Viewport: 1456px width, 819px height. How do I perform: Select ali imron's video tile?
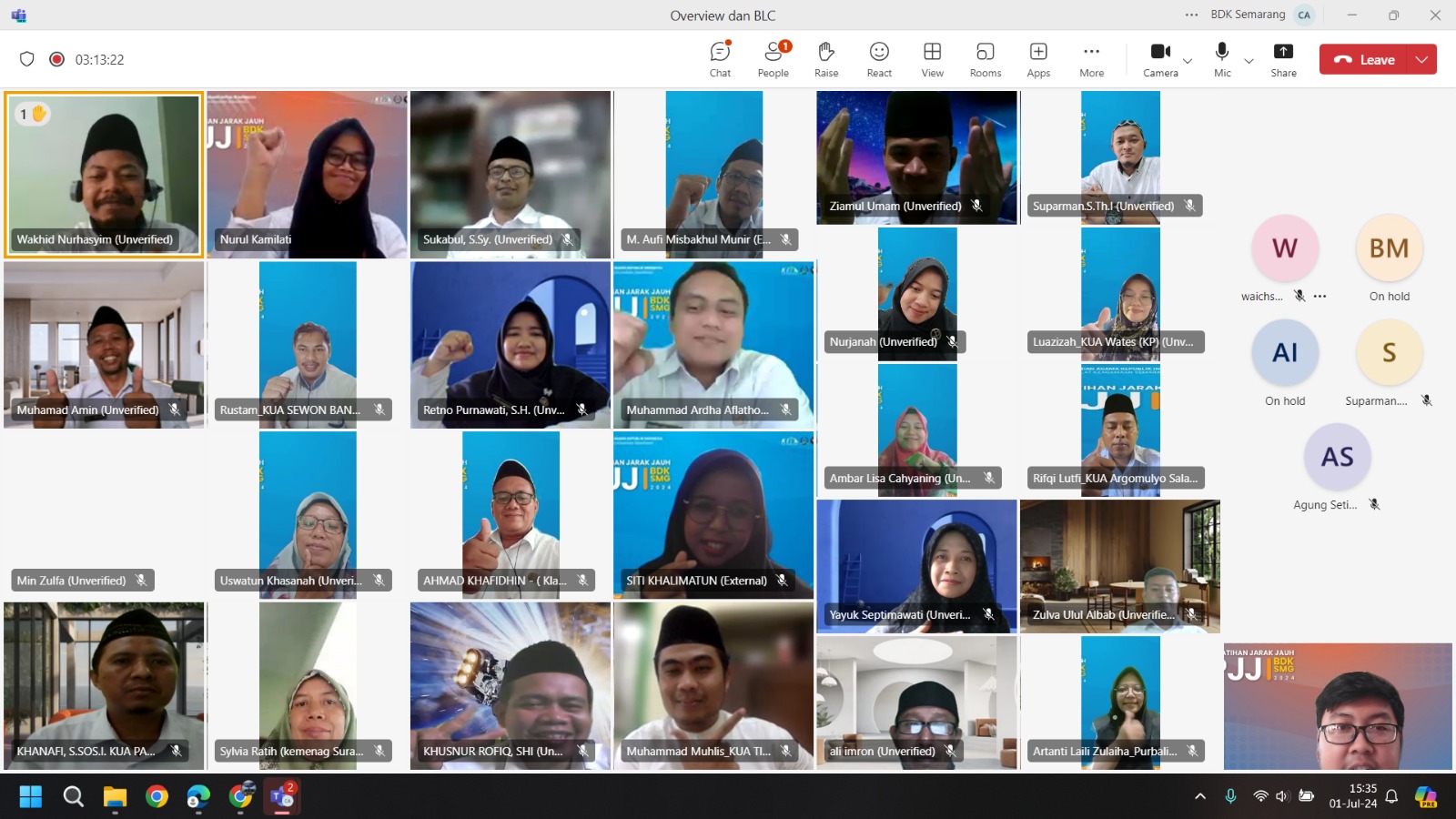pyautogui.click(x=916, y=703)
